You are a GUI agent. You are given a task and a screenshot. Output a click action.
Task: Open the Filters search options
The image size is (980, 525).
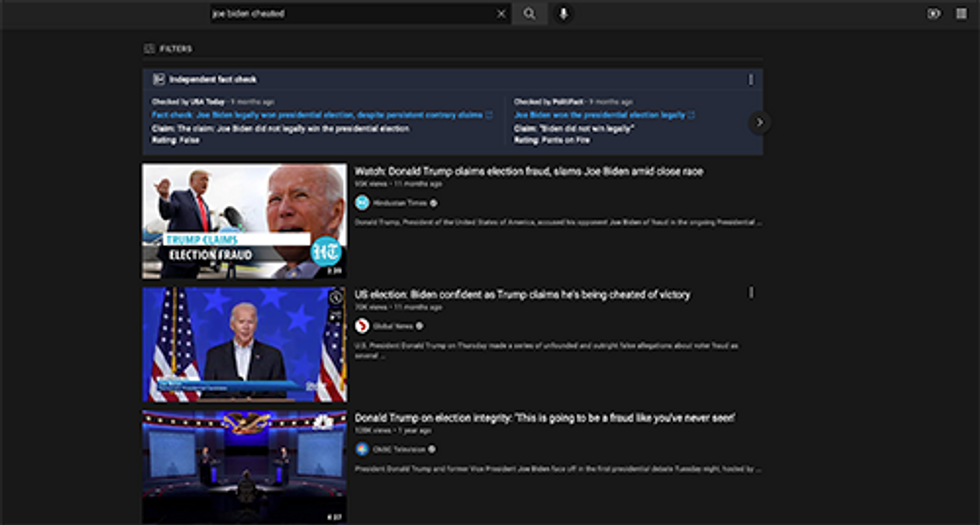pos(168,48)
